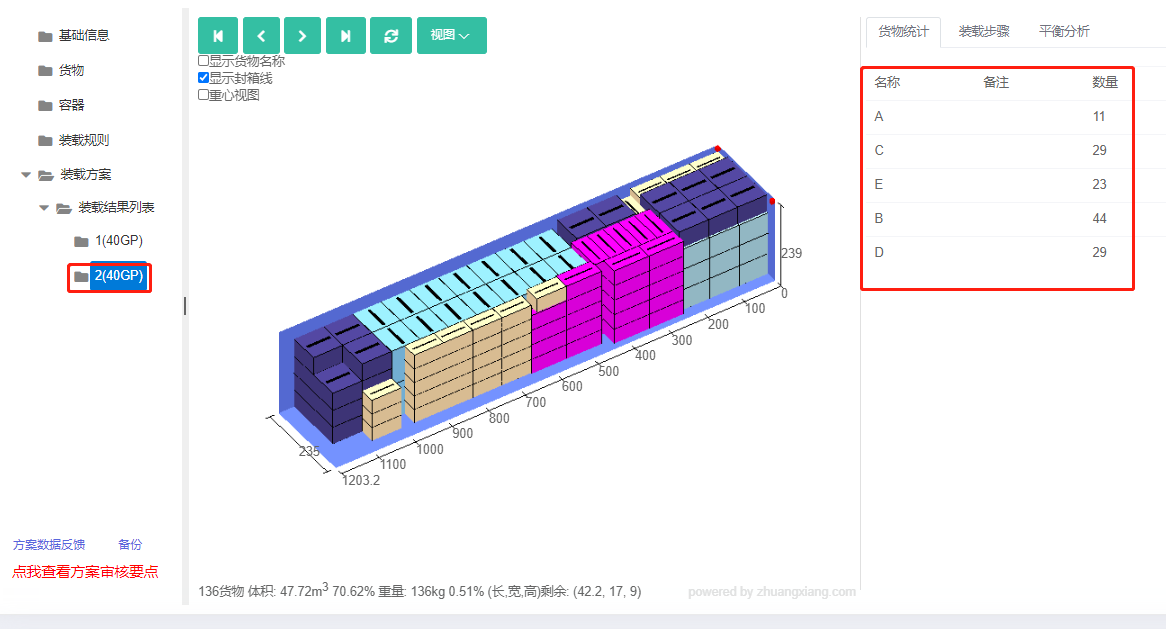Jump to the first loading step
Screen dimensions: 1166x629
pyautogui.click(x=218, y=36)
